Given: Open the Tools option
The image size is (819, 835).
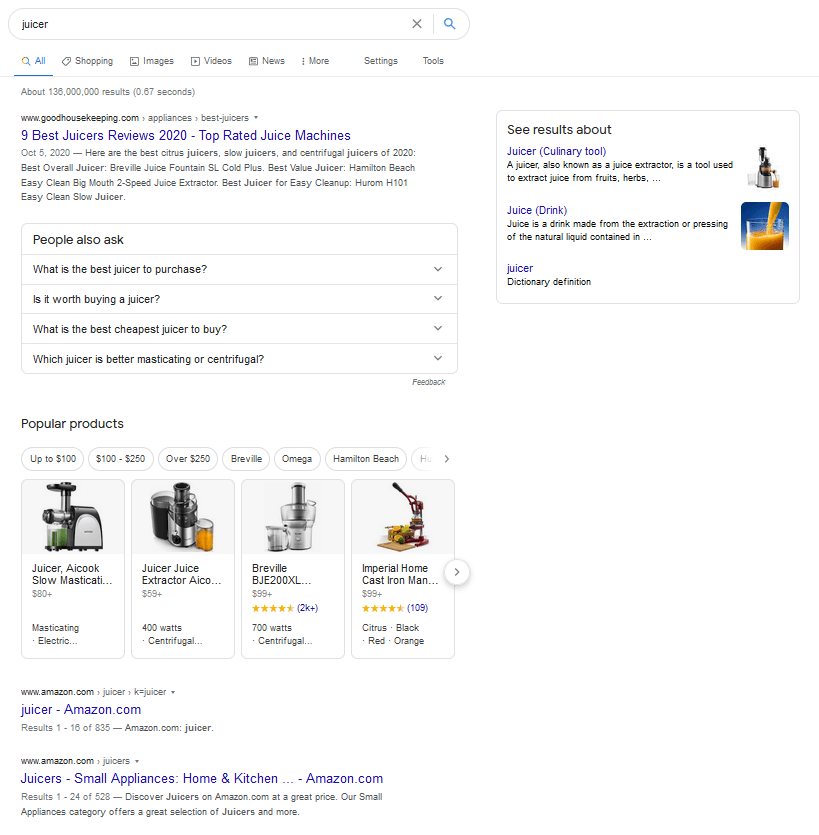Looking at the screenshot, I should (433, 61).
